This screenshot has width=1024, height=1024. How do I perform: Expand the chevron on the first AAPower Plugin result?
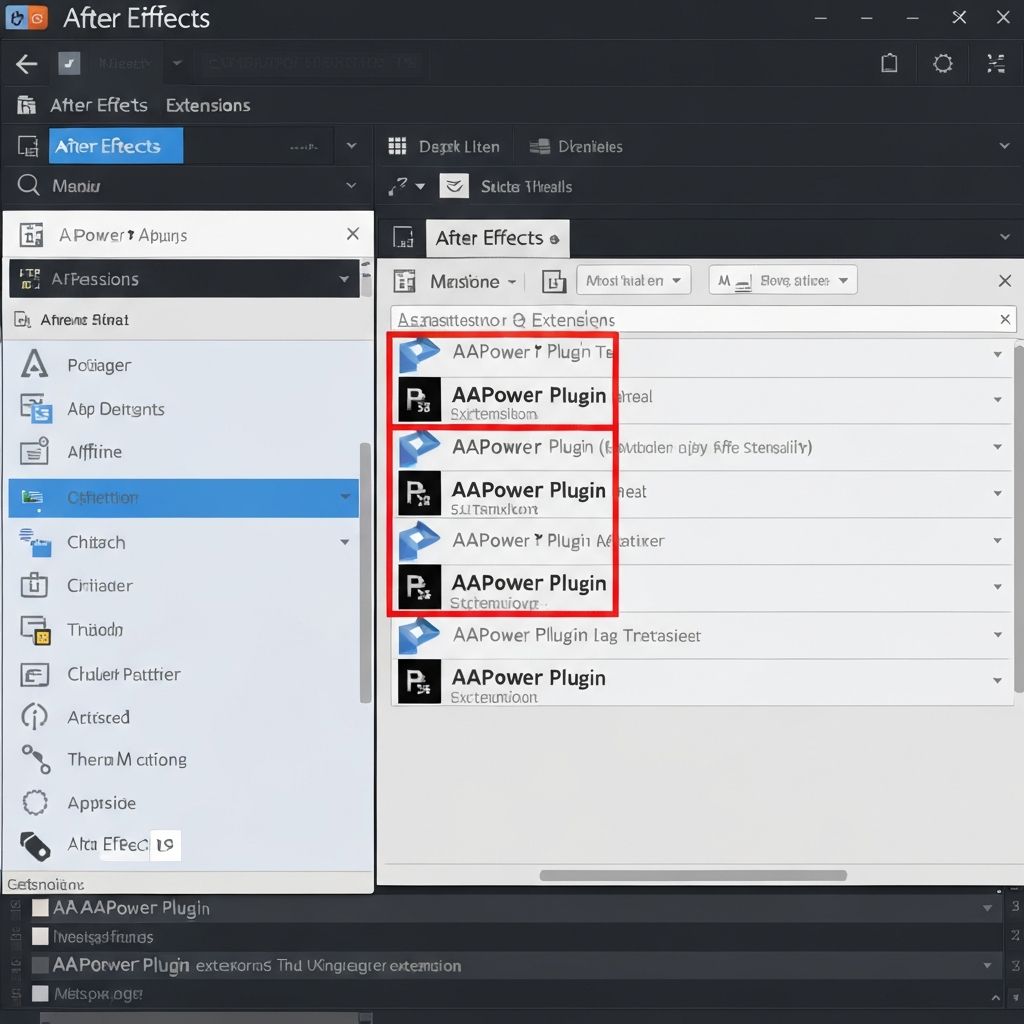click(x=996, y=353)
